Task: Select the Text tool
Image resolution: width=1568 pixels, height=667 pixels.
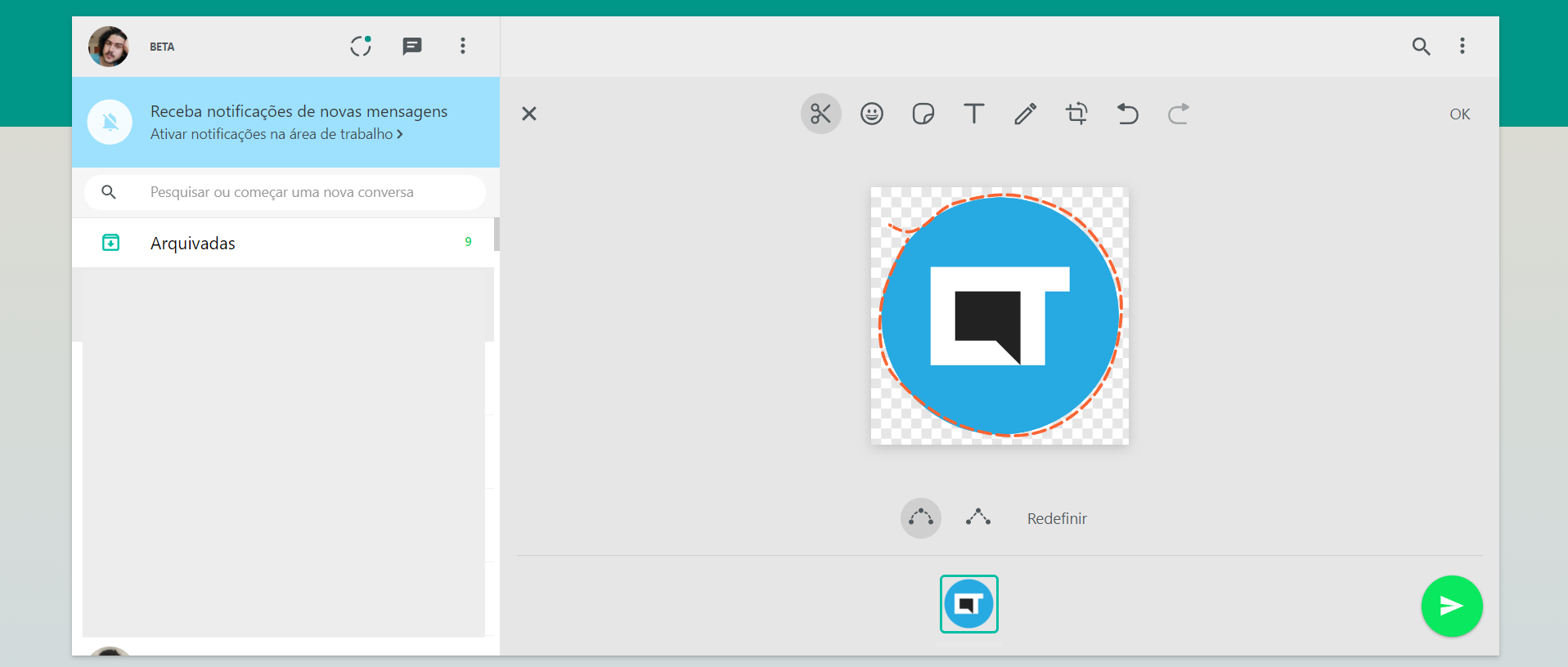Action: 974,114
